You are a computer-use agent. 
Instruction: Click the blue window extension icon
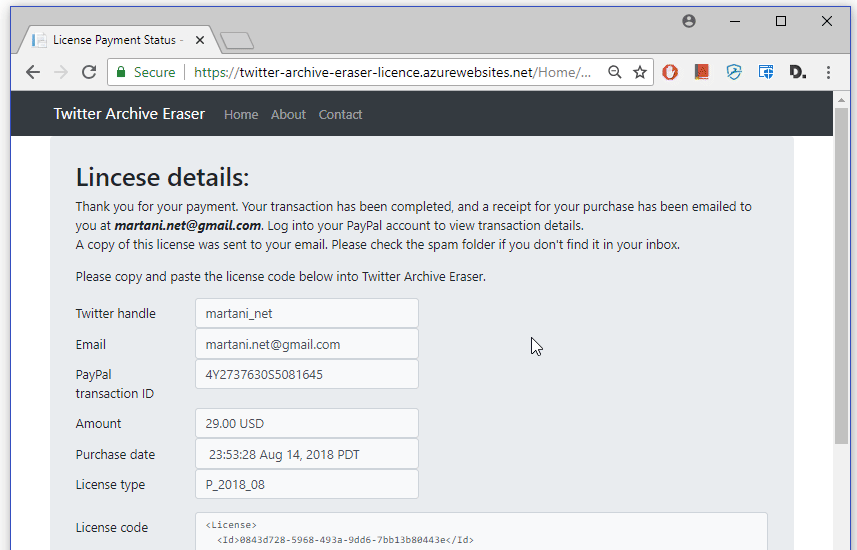point(766,72)
